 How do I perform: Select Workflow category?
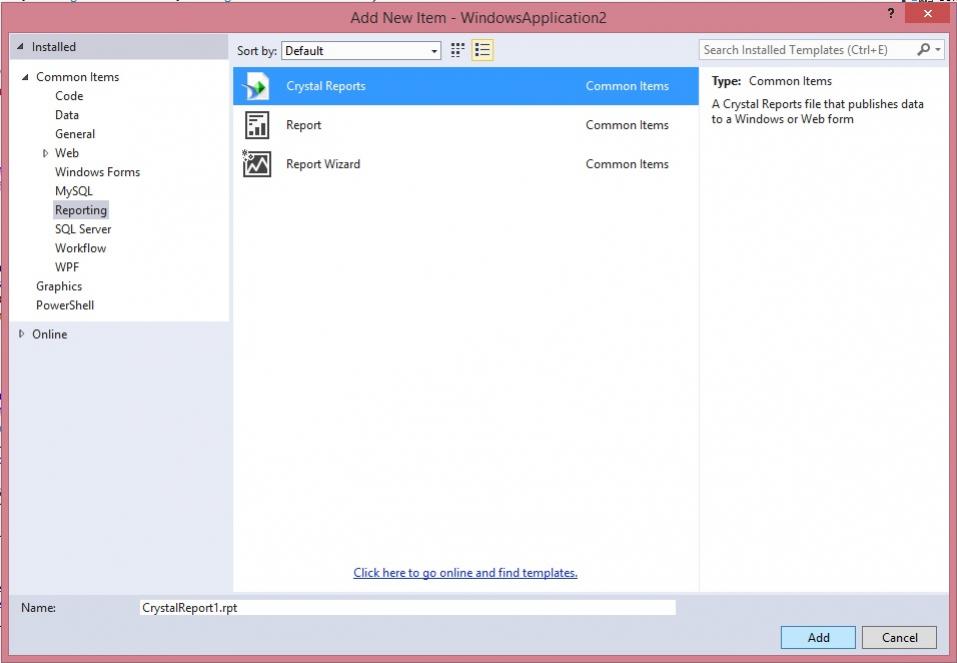(81, 248)
